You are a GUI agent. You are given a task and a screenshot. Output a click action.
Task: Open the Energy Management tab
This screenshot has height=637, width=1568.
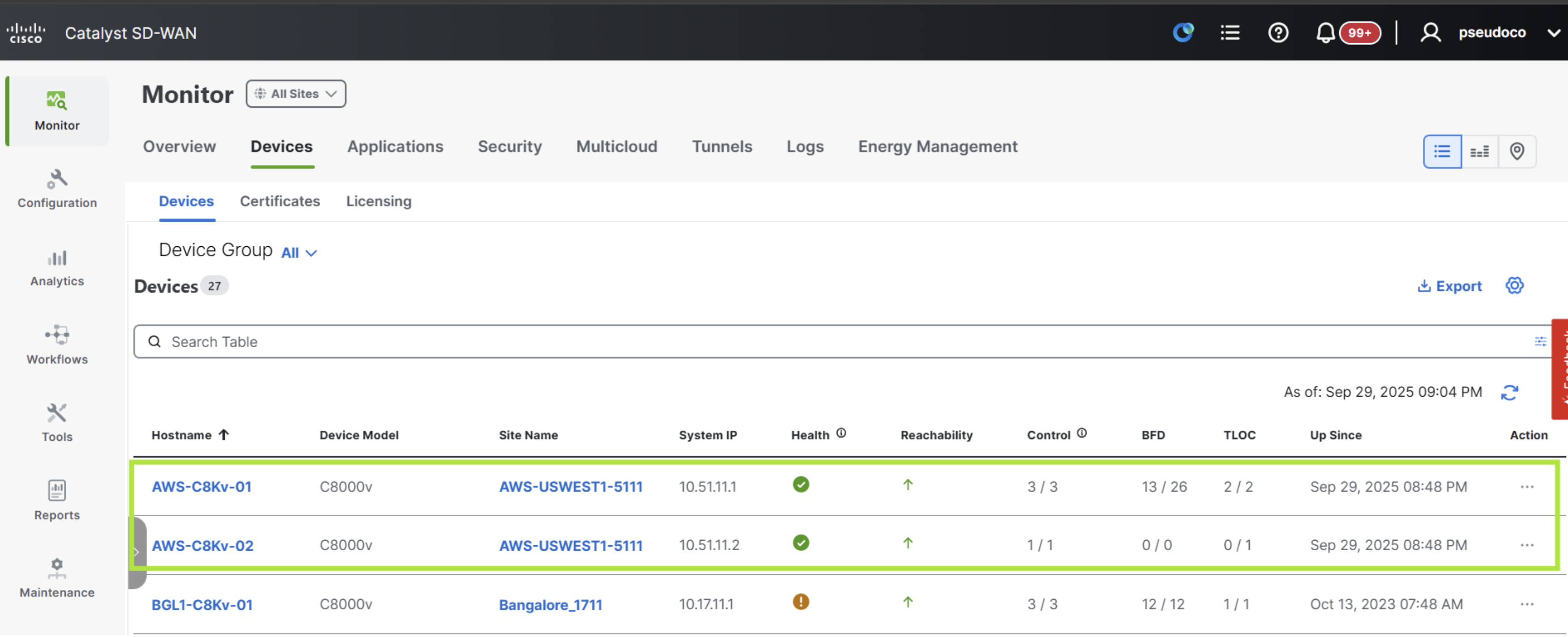(x=938, y=146)
